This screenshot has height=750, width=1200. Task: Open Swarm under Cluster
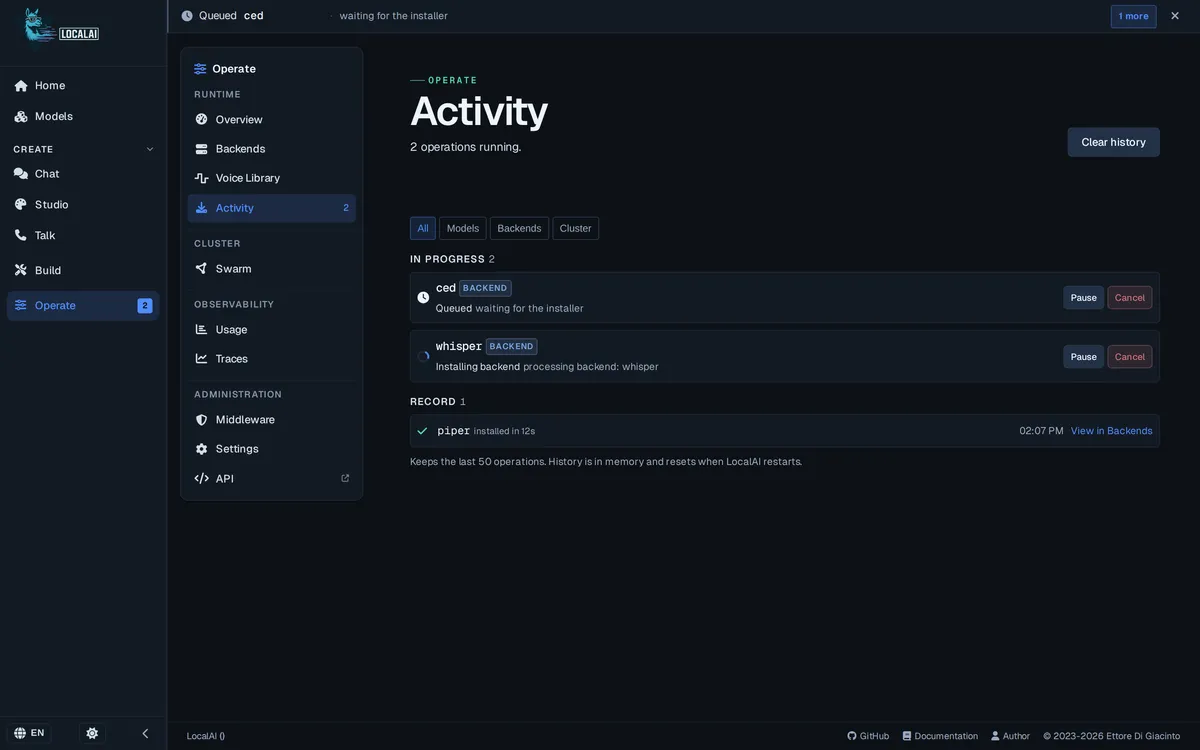pos(271,268)
